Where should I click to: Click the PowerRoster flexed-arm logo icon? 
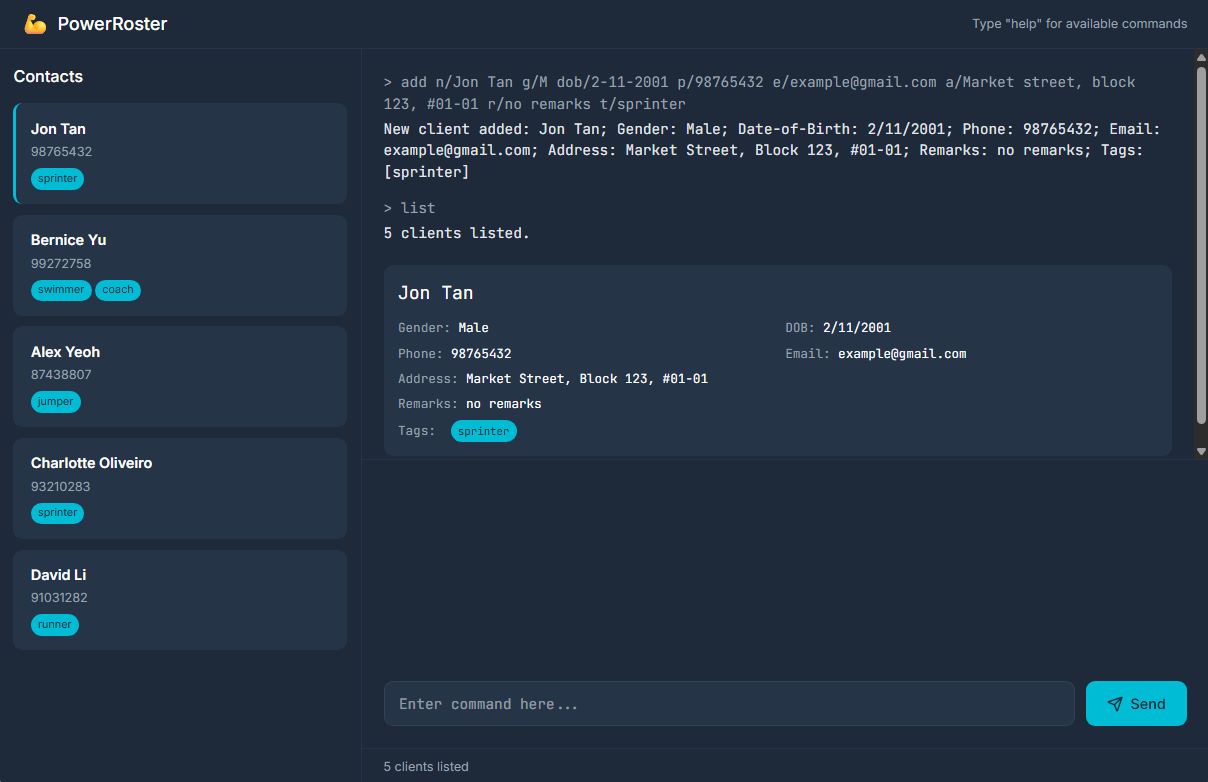[x=35, y=24]
